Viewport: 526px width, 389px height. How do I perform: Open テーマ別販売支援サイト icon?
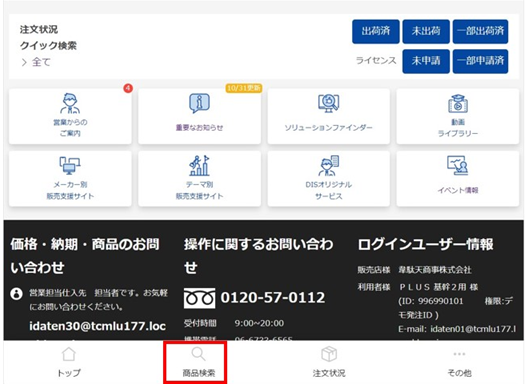coord(199,166)
